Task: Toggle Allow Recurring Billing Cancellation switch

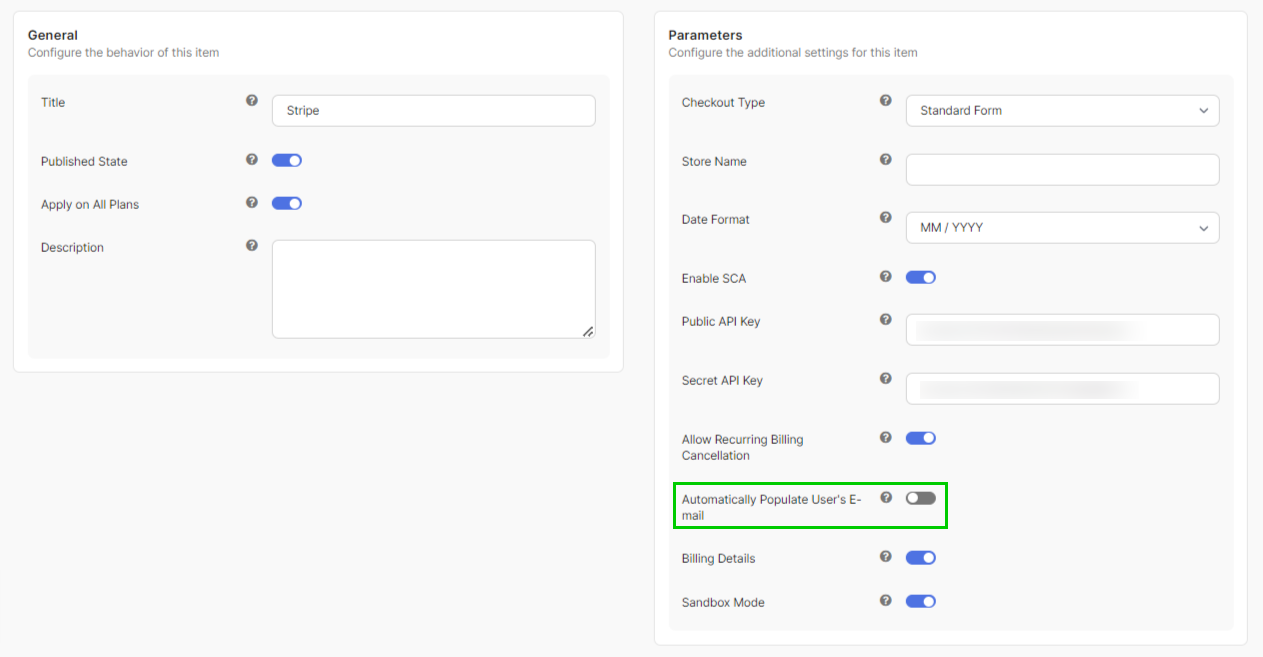Action: pyautogui.click(x=921, y=438)
